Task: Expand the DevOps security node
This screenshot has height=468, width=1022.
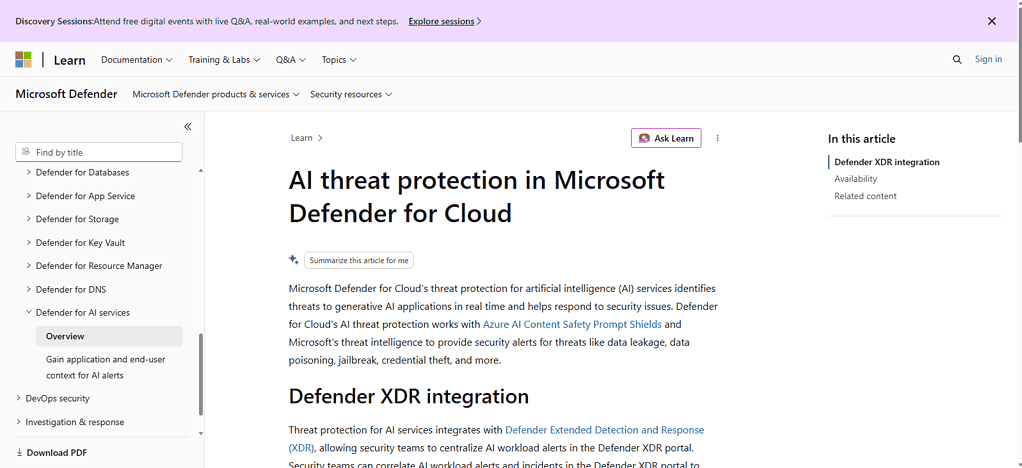Action: (x=18, y=398)
